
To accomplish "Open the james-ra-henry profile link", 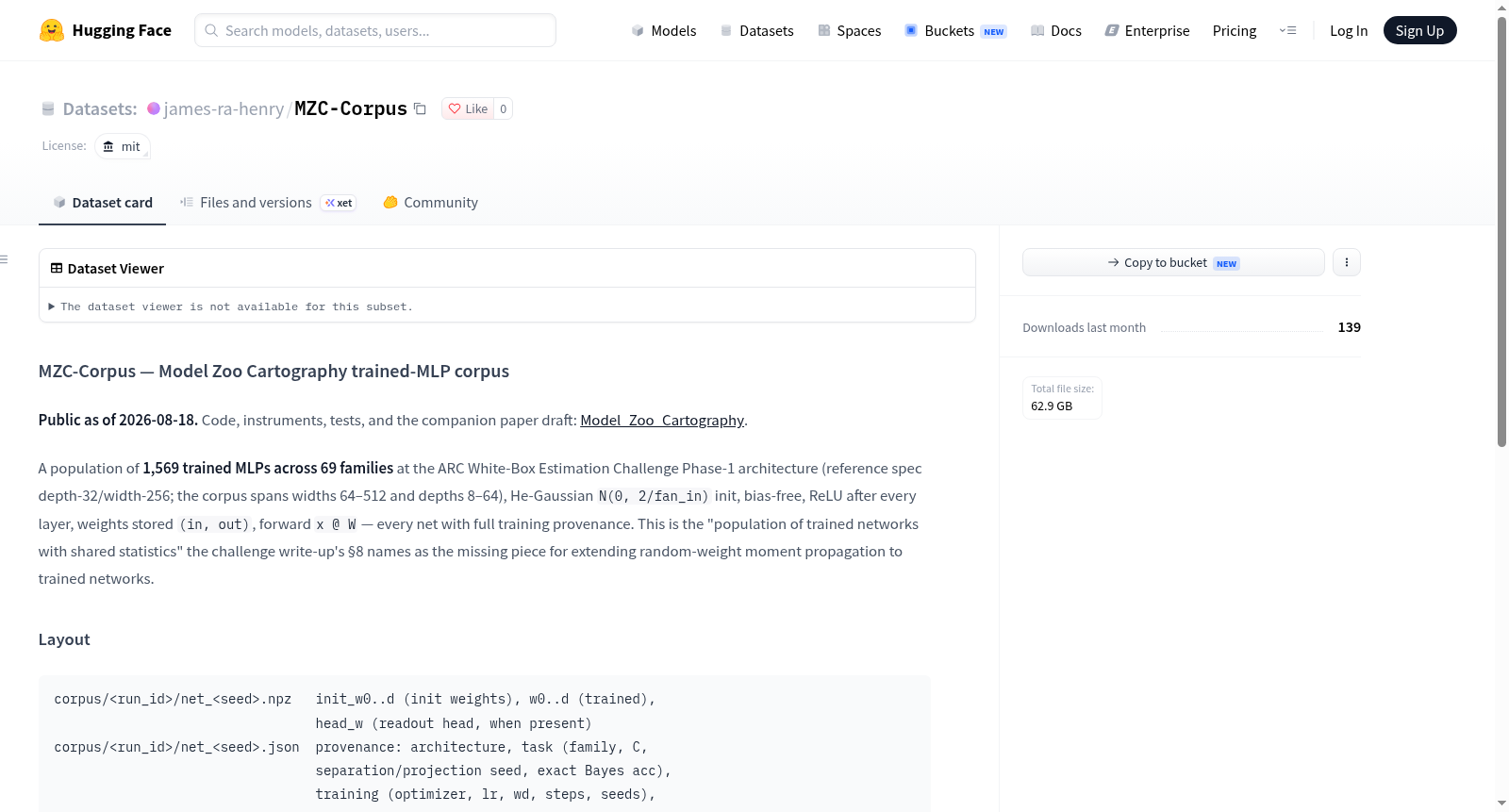I will [224, 108].
